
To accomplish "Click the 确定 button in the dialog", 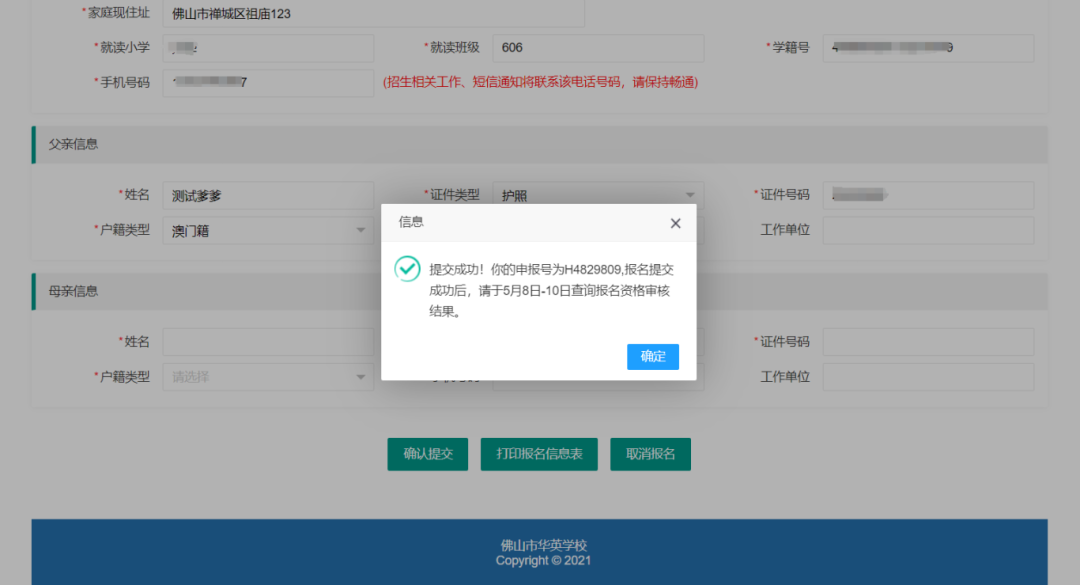I will click(653, 356).
